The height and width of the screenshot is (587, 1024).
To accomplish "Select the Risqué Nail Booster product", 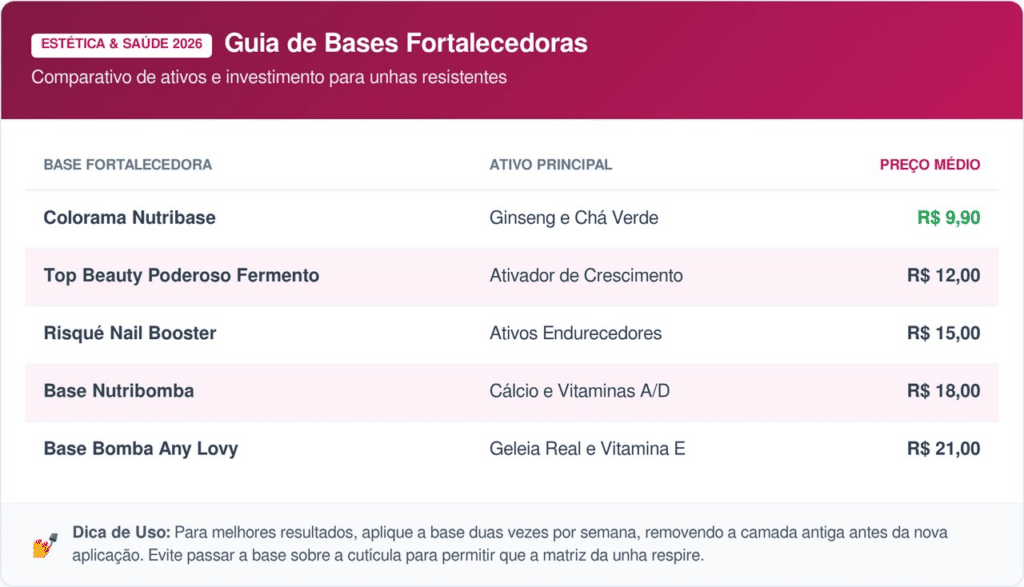I will tap(130, 333).
